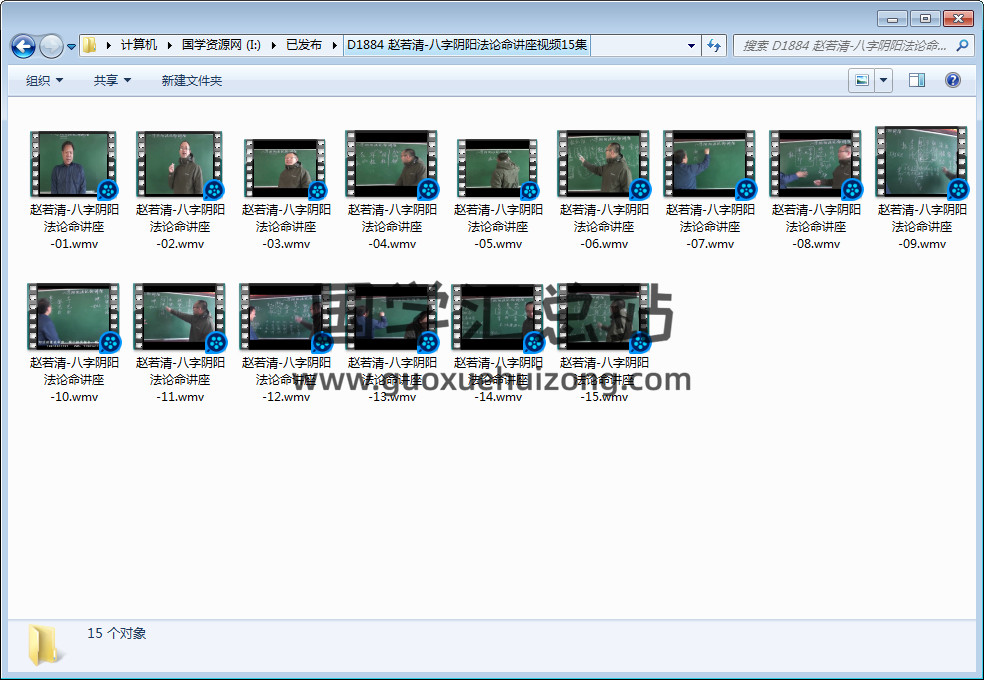Image resolution: width=984 pixels, height=680 pixels.
Task: Click the search magnifier icon
Action: pos(962,45)
